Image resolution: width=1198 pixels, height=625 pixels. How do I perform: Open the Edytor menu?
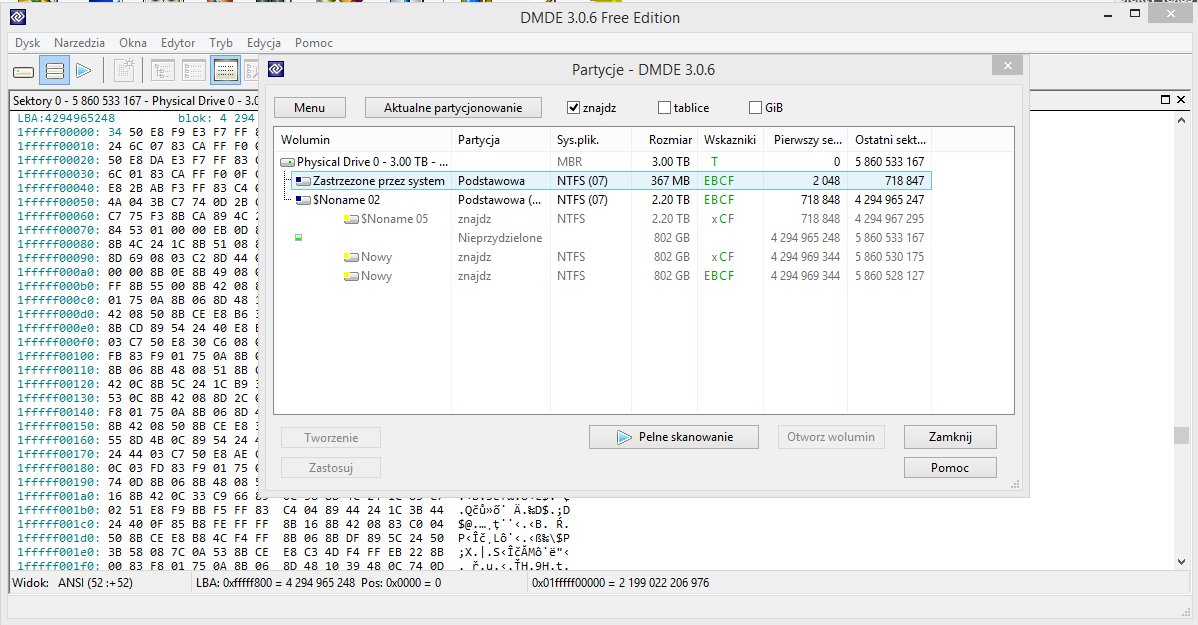(x=178, y=43)
